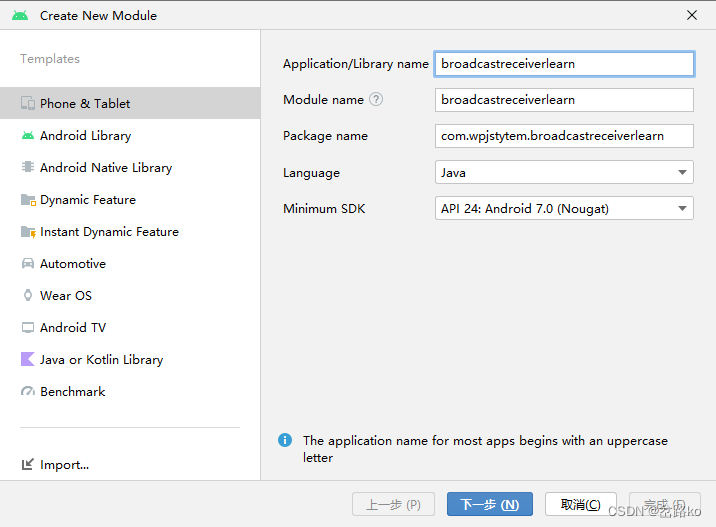This screenshot has height=527, width=716.
Task: Click the Android Native Library chip icon
Action: point(28,167)
